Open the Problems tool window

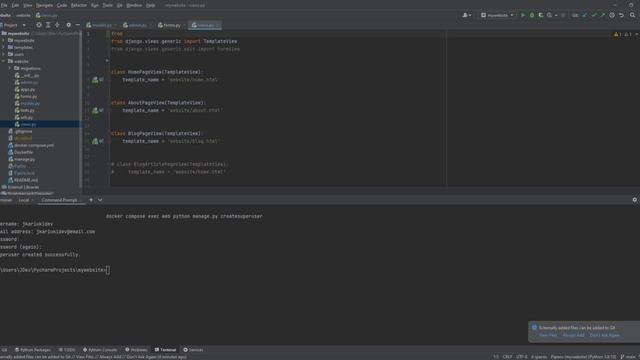pos(136,350)
